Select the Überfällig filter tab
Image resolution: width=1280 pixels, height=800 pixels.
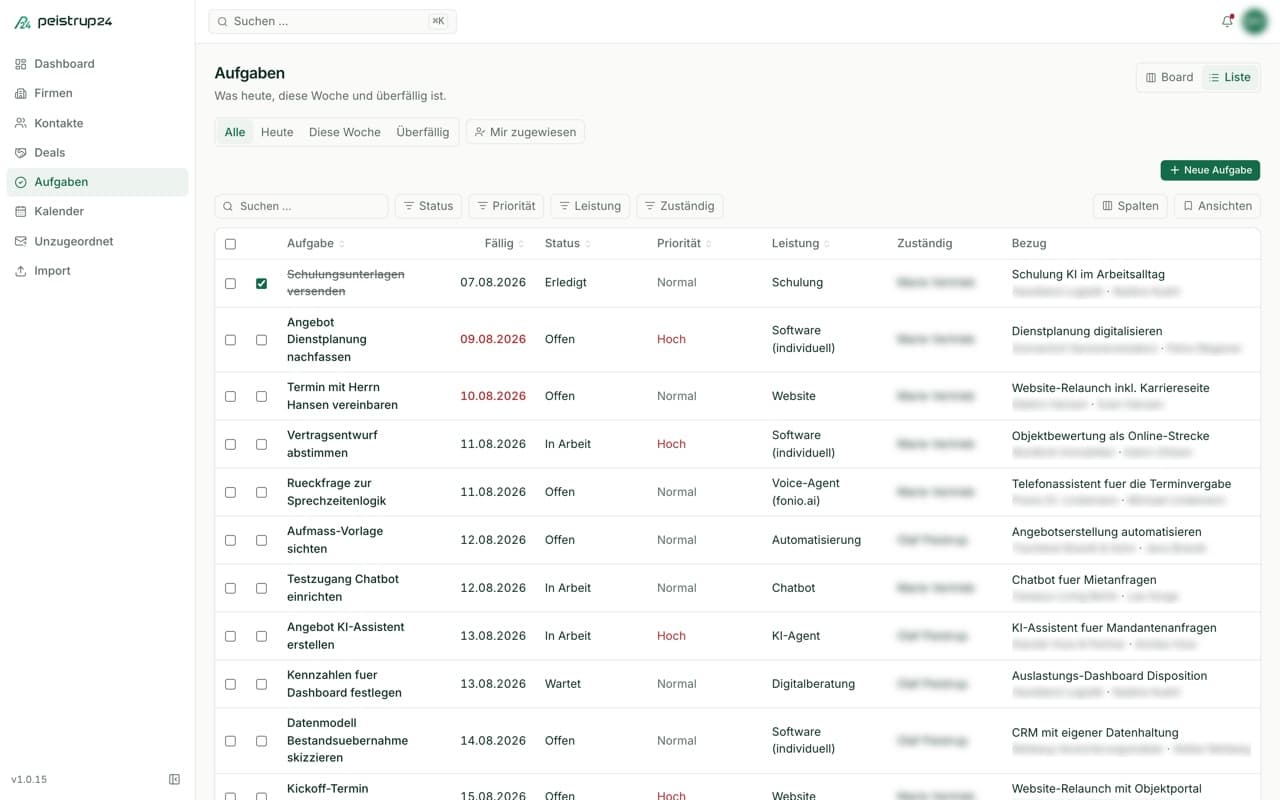click(423, 132)
